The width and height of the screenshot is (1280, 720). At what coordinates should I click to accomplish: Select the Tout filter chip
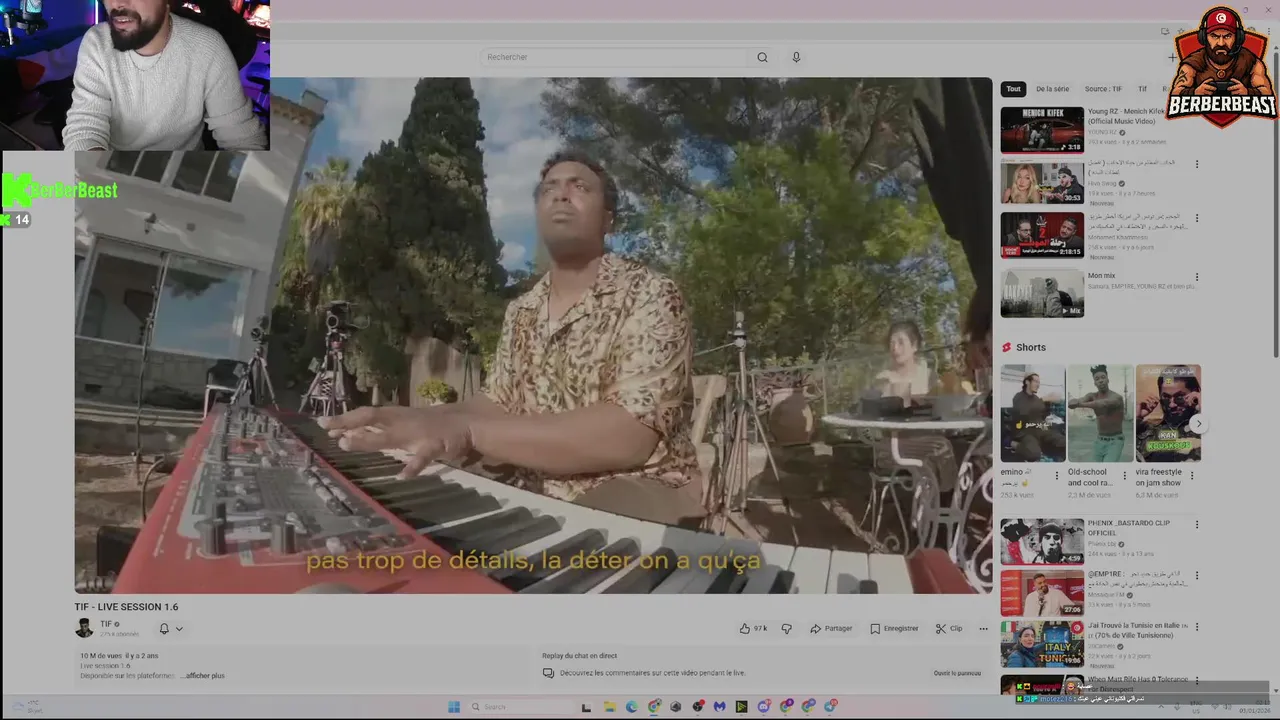point(1013,89)
